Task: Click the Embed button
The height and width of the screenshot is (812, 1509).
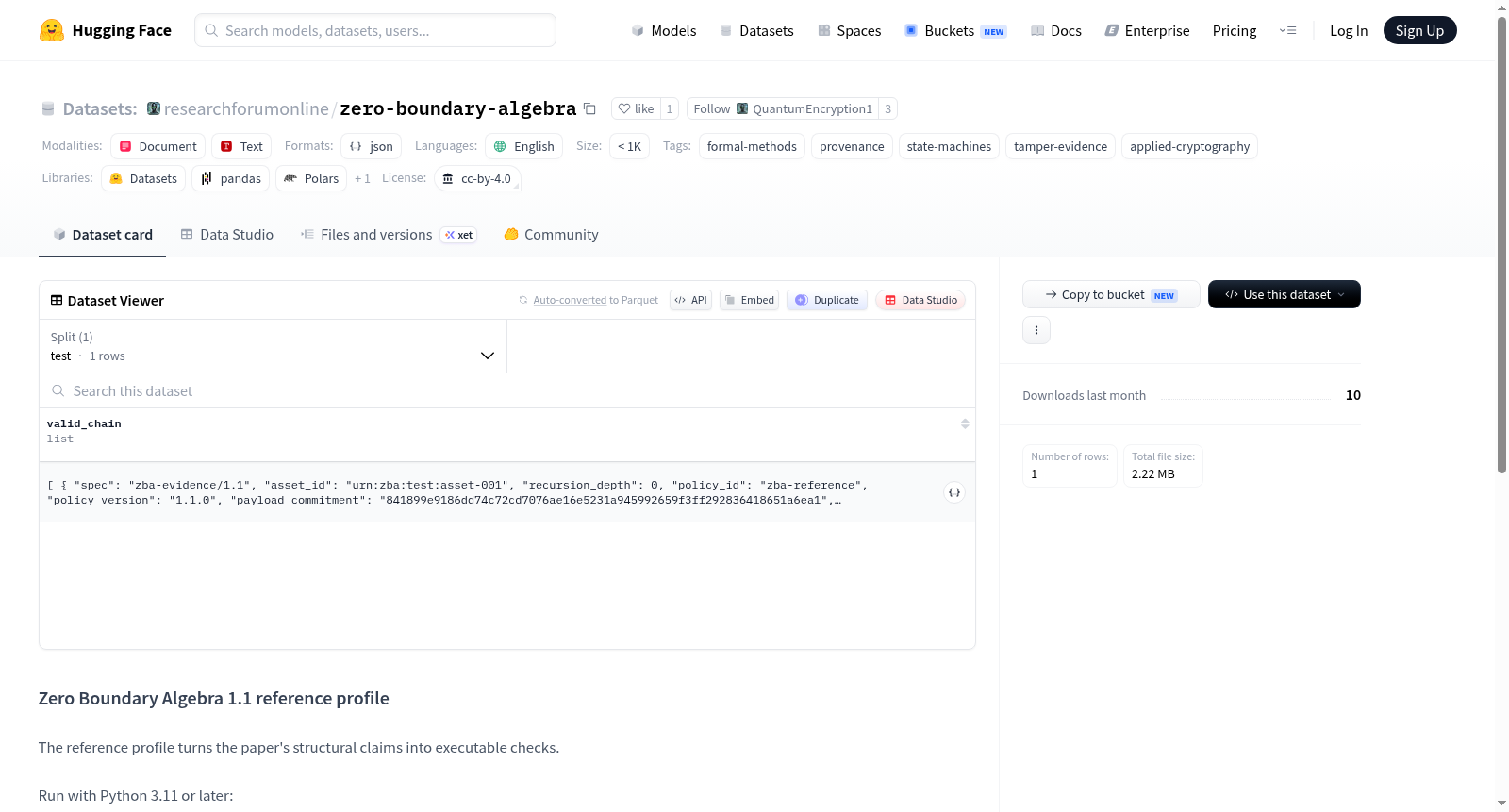Action: tap(750, 300)
